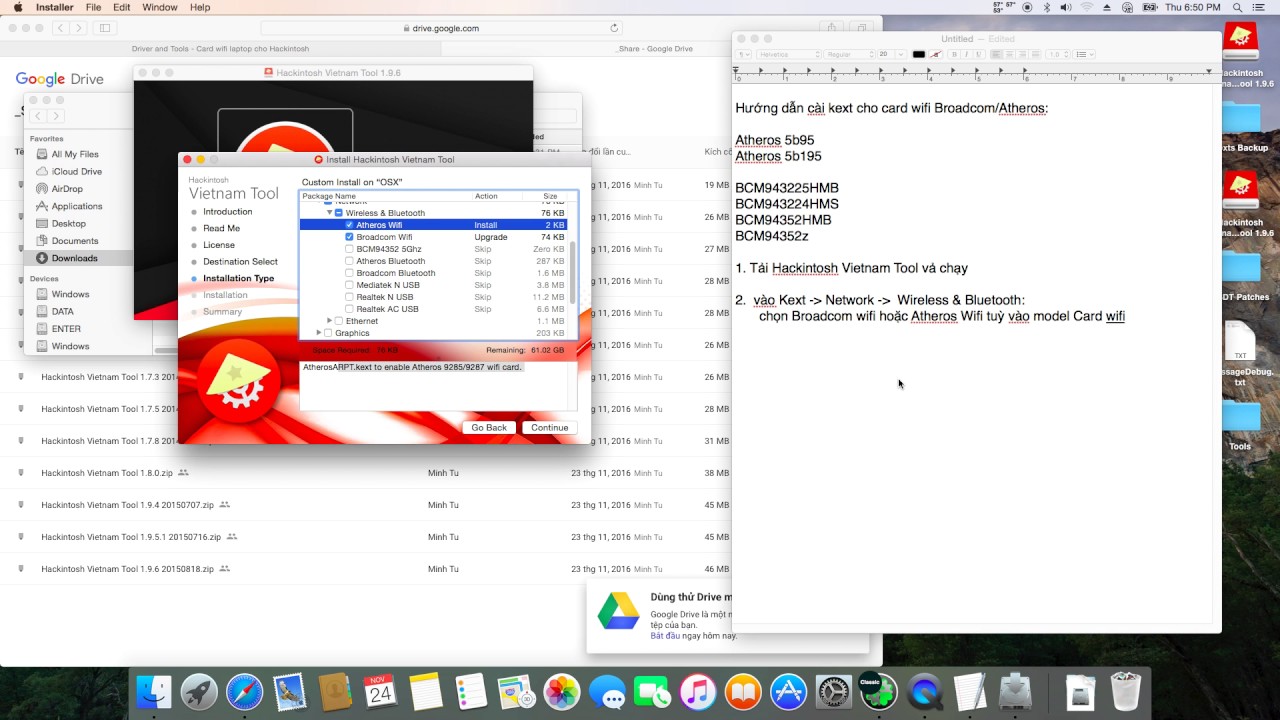Viewport: 1280px width, 720px height.
Task: Open TextEdit paragraph styles dropdown
Action: click(743, 54)
